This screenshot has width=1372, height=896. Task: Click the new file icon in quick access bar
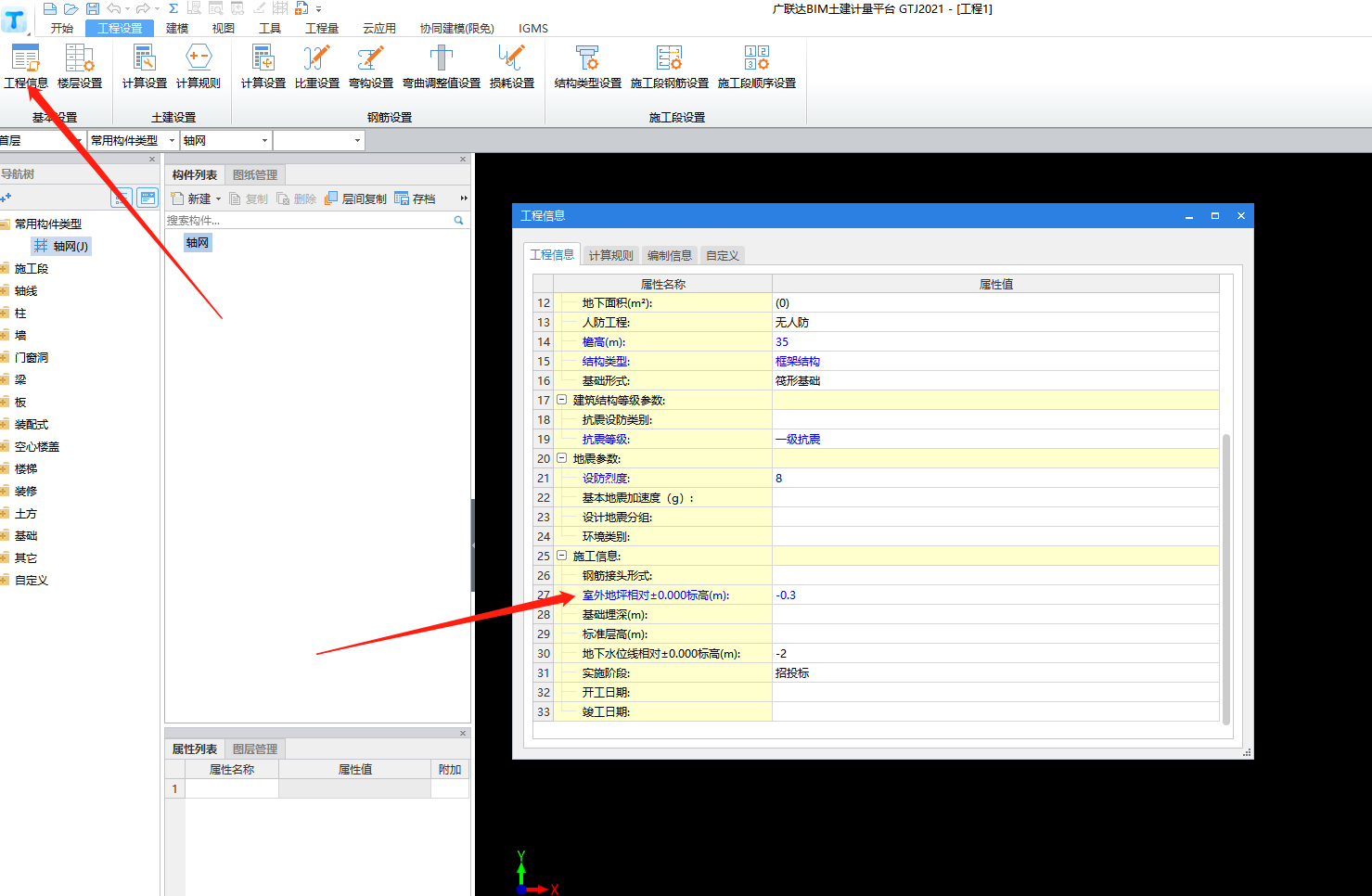pos(50,8)
